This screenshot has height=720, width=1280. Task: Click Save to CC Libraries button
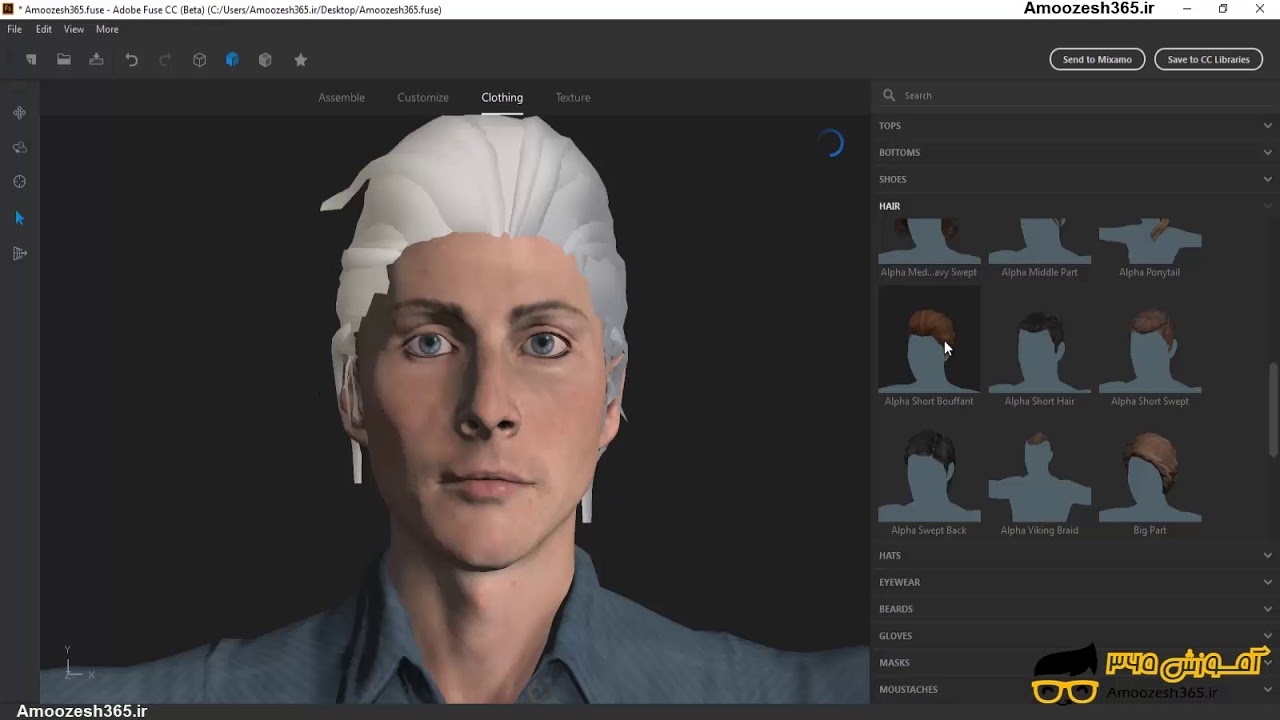click(1208, 59)
